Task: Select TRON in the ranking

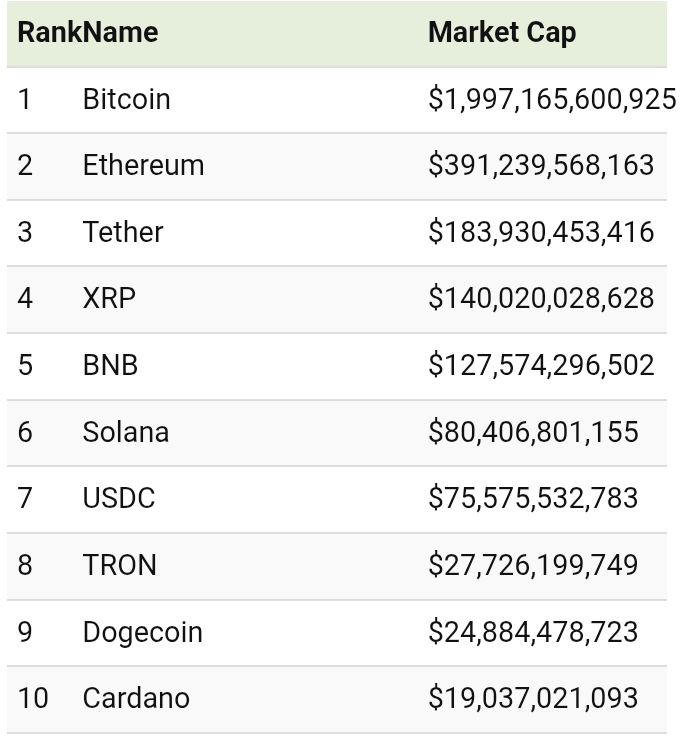Action: pyautogui.click(x=119, y=565)
